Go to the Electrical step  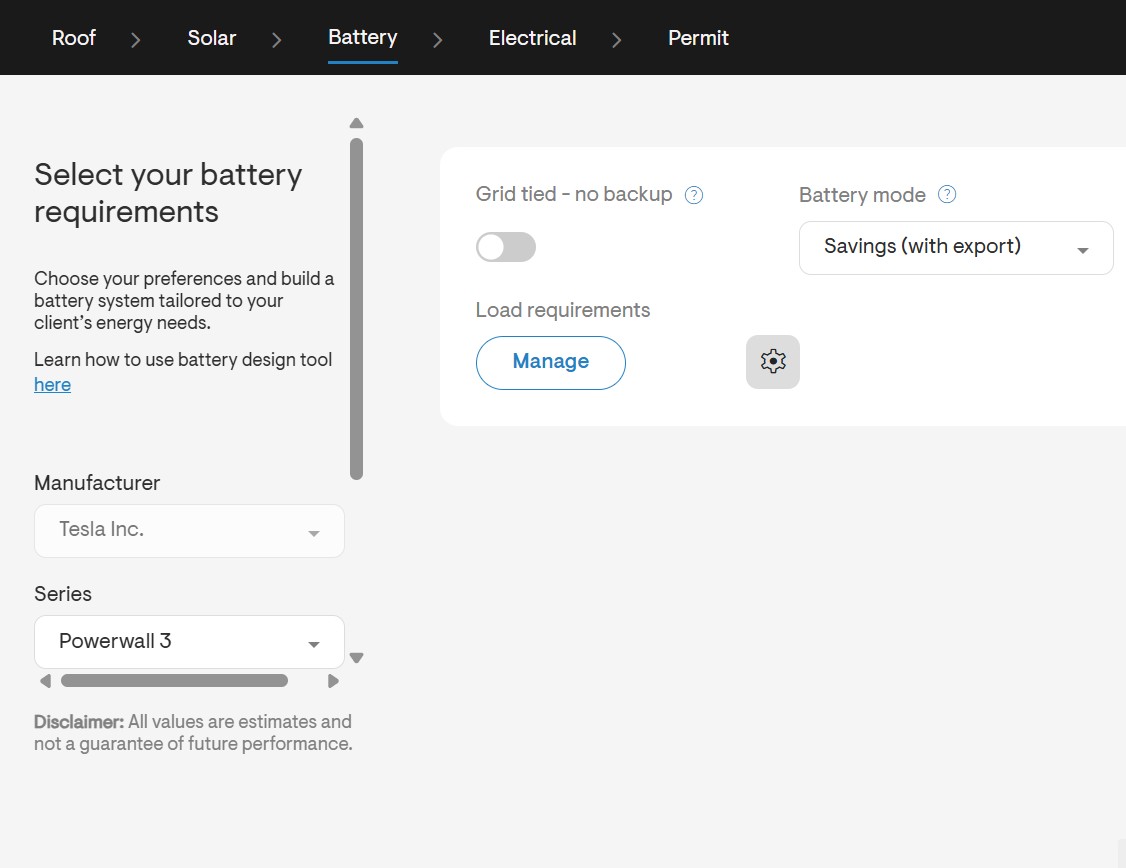coord(533,38)
